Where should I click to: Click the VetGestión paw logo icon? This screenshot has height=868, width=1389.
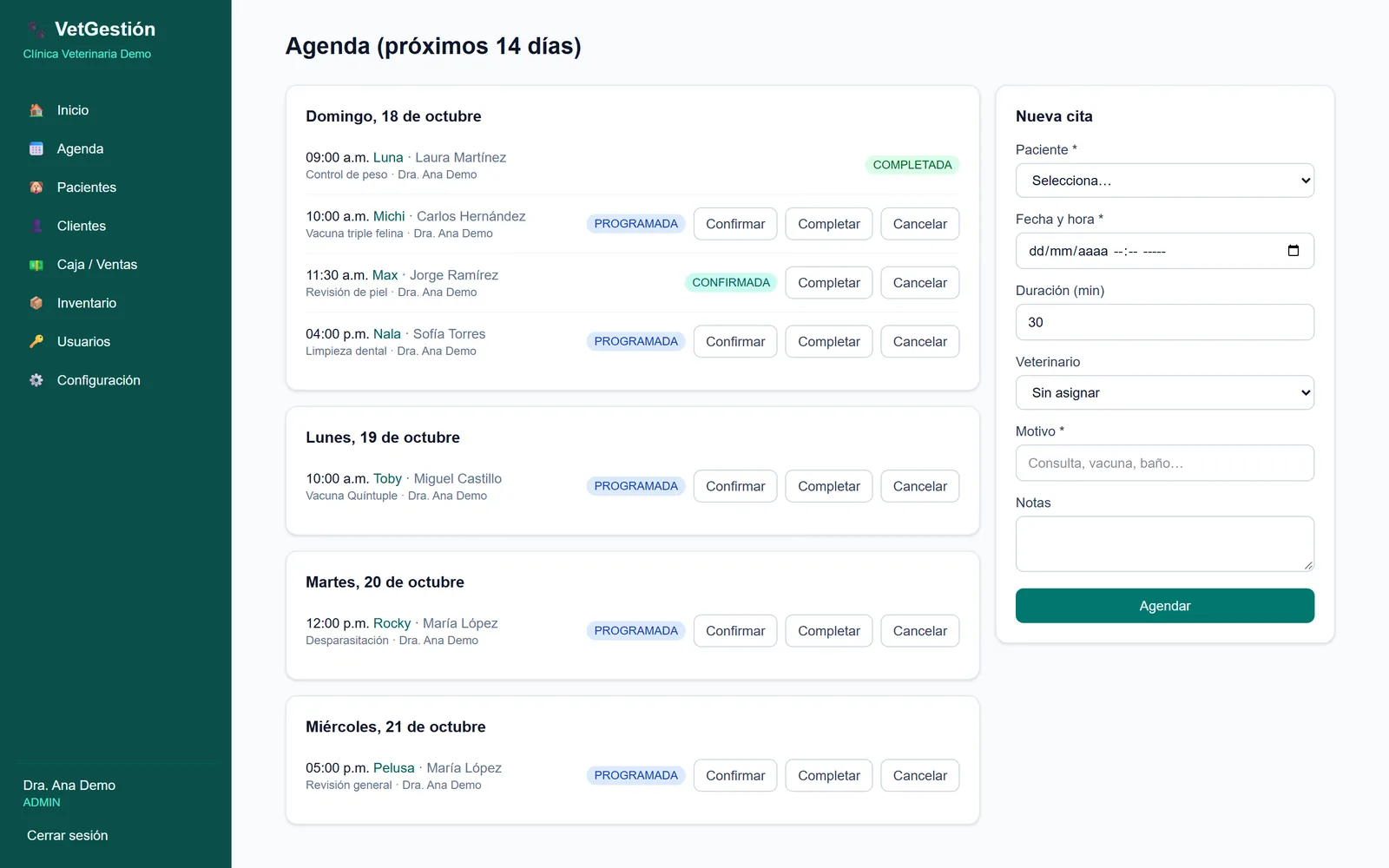click(x=36, y=30)
